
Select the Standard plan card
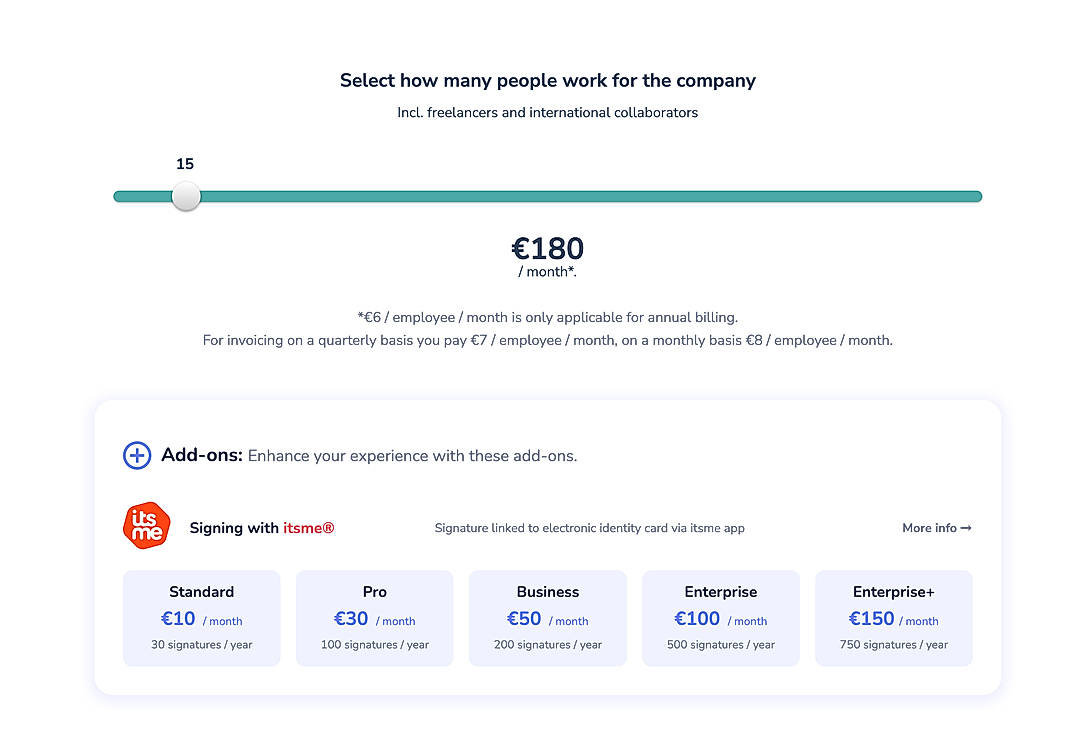[x=201, y=618]
